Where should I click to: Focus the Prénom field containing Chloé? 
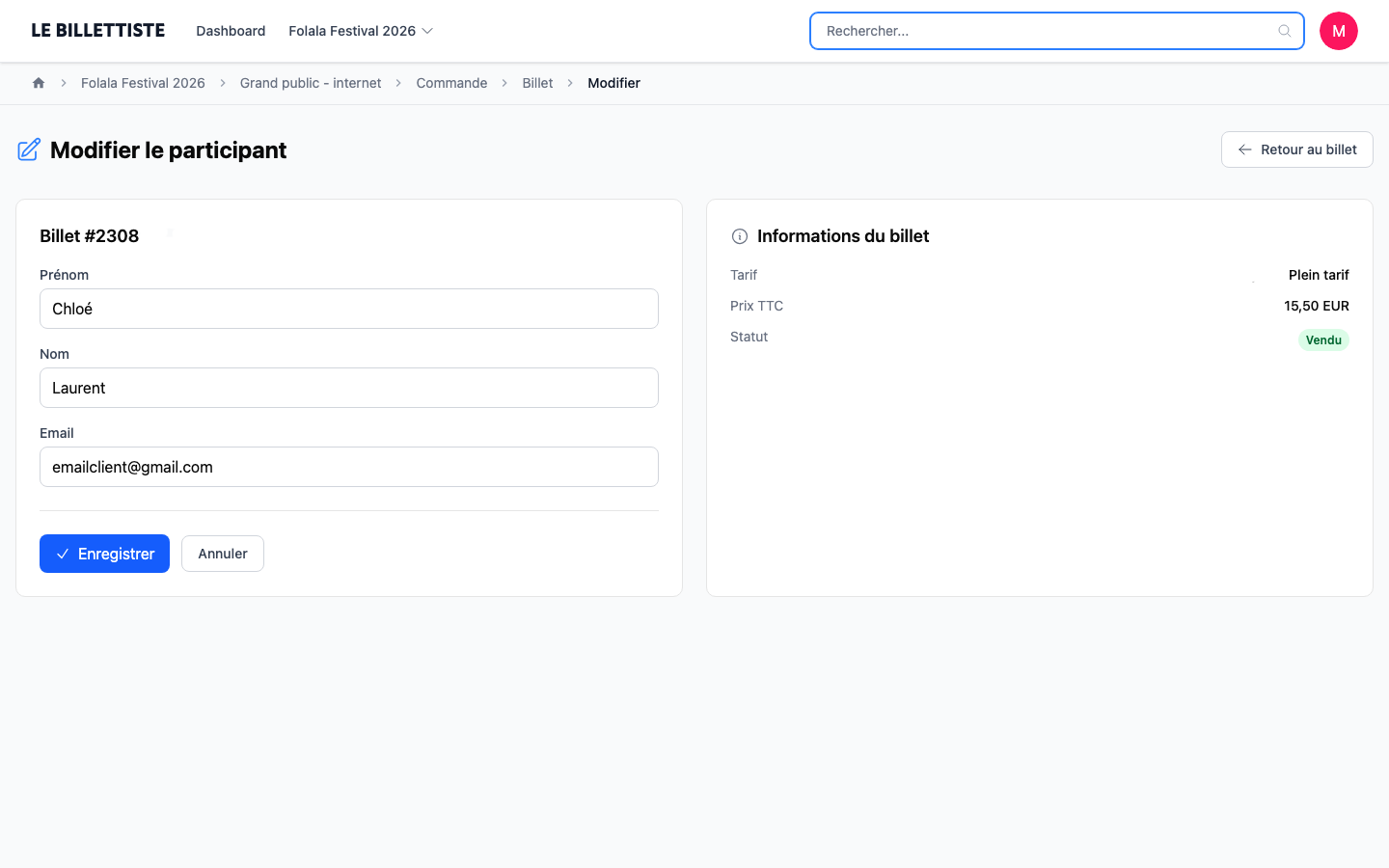[x=349, y=309]
